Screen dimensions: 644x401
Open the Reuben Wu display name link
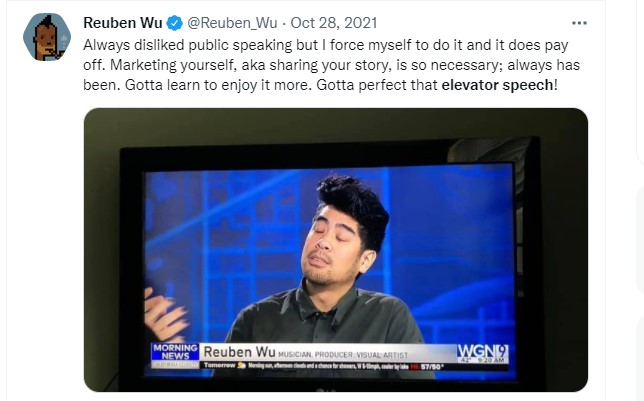point(123,23)
